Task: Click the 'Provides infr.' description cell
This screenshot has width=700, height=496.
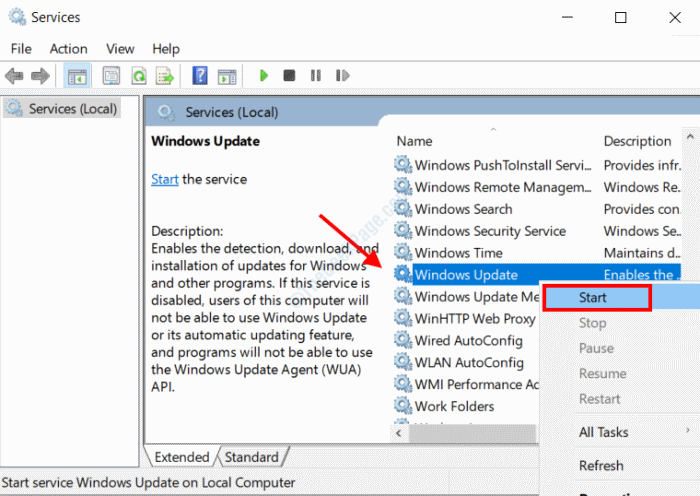Action: tap(642, 165)
